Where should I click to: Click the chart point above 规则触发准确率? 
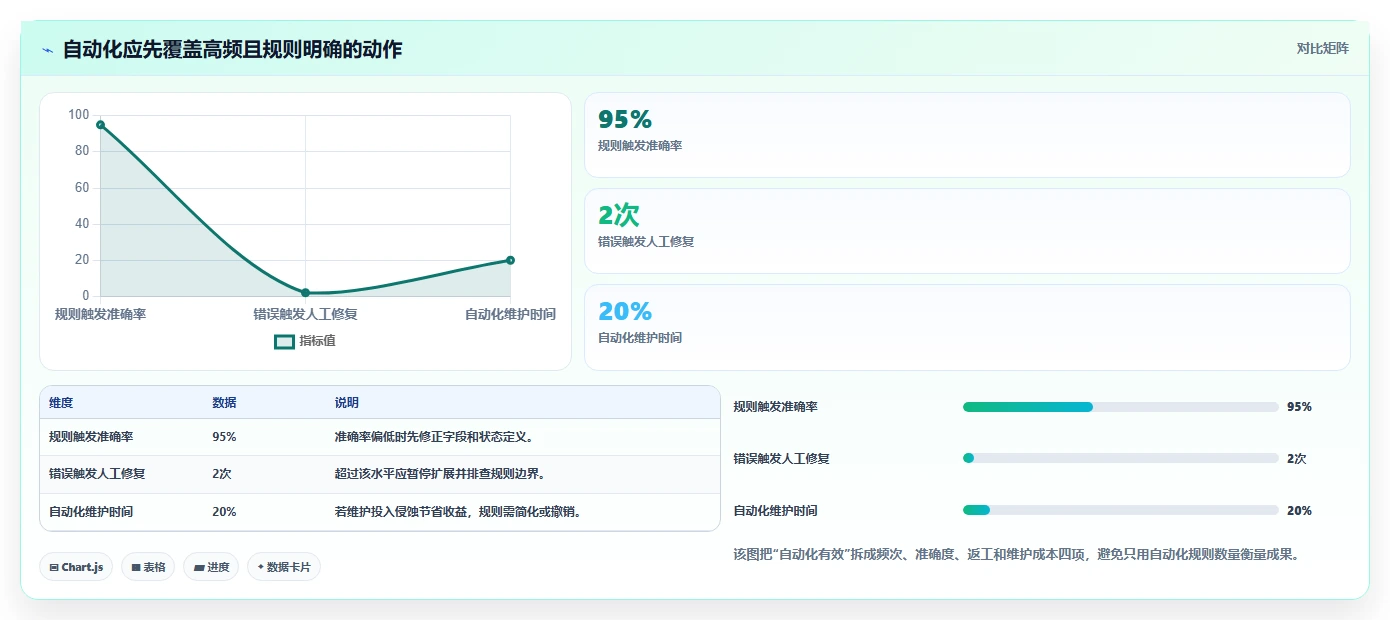pos(100,124)
